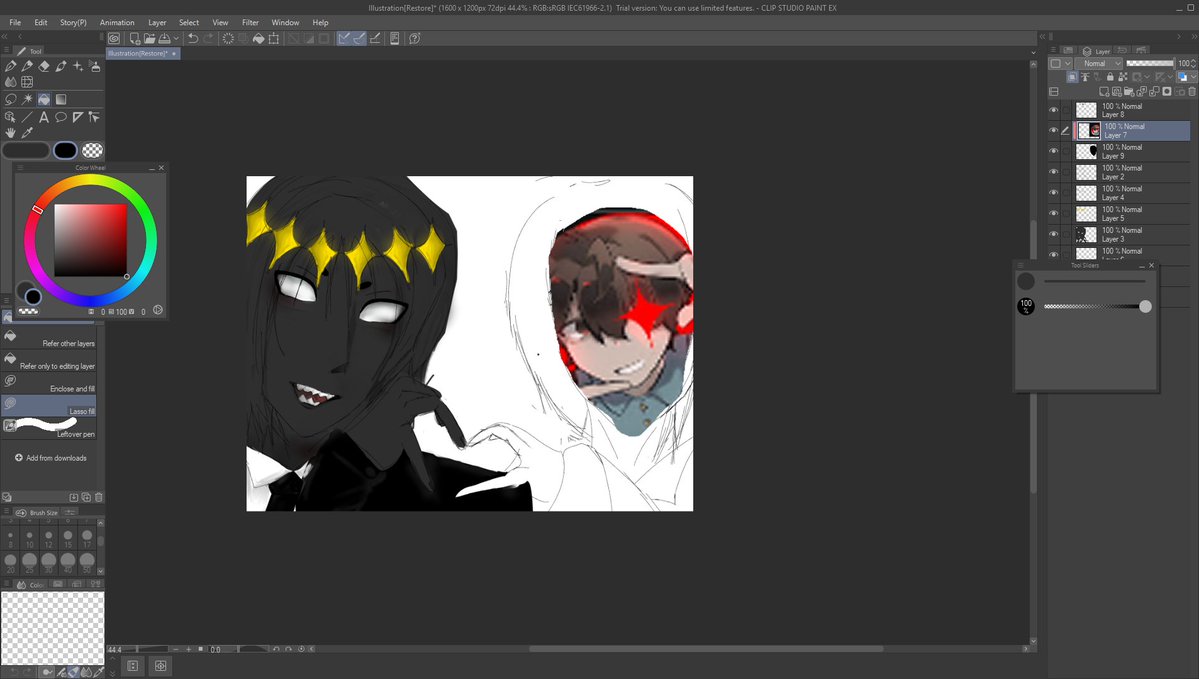Hide Layer 9 with its eye icon
Image resolution: width=1199 pixels, height=679 pixels.
point(1054,151)
